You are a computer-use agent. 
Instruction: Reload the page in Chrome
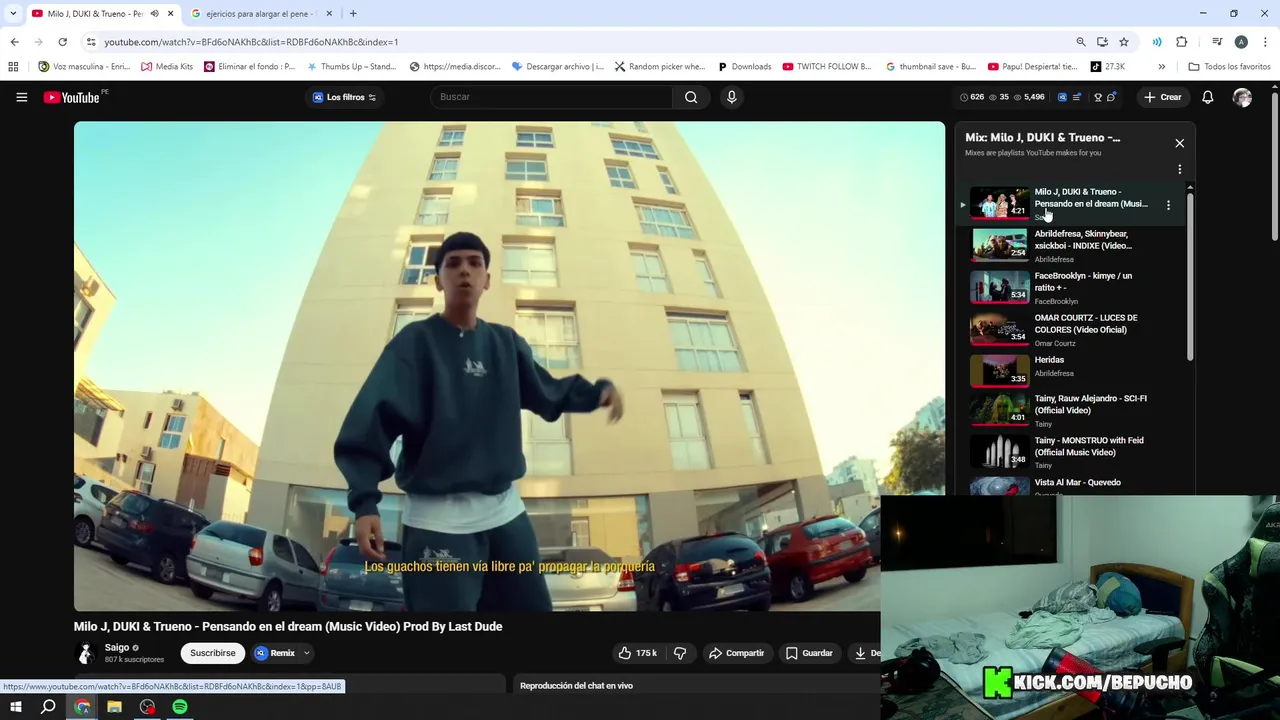[x=62, y=42]
